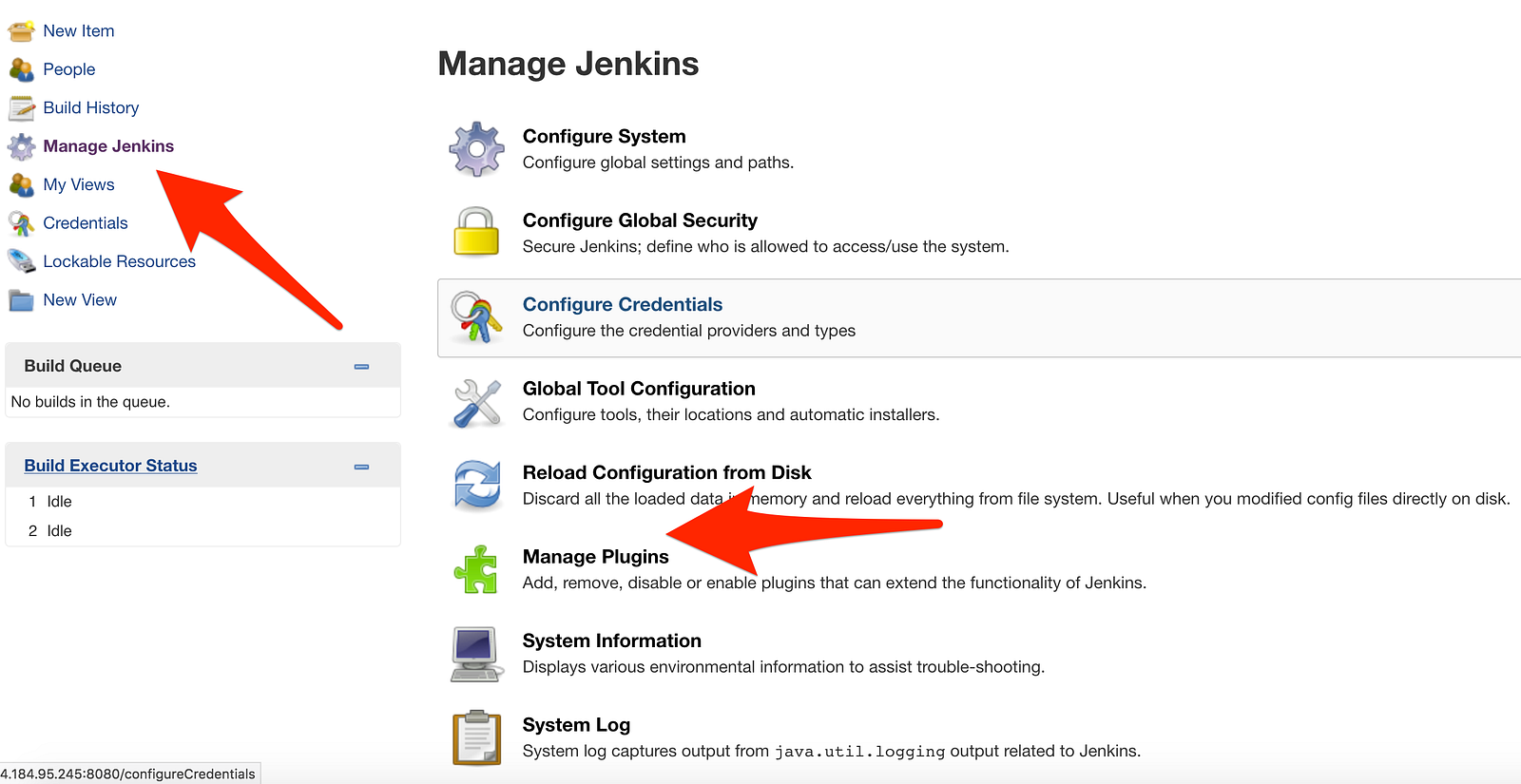The width and height of the screenshot is (1521, 784).
Task: Click the New View folder icon
Action: tap(21, 300)
